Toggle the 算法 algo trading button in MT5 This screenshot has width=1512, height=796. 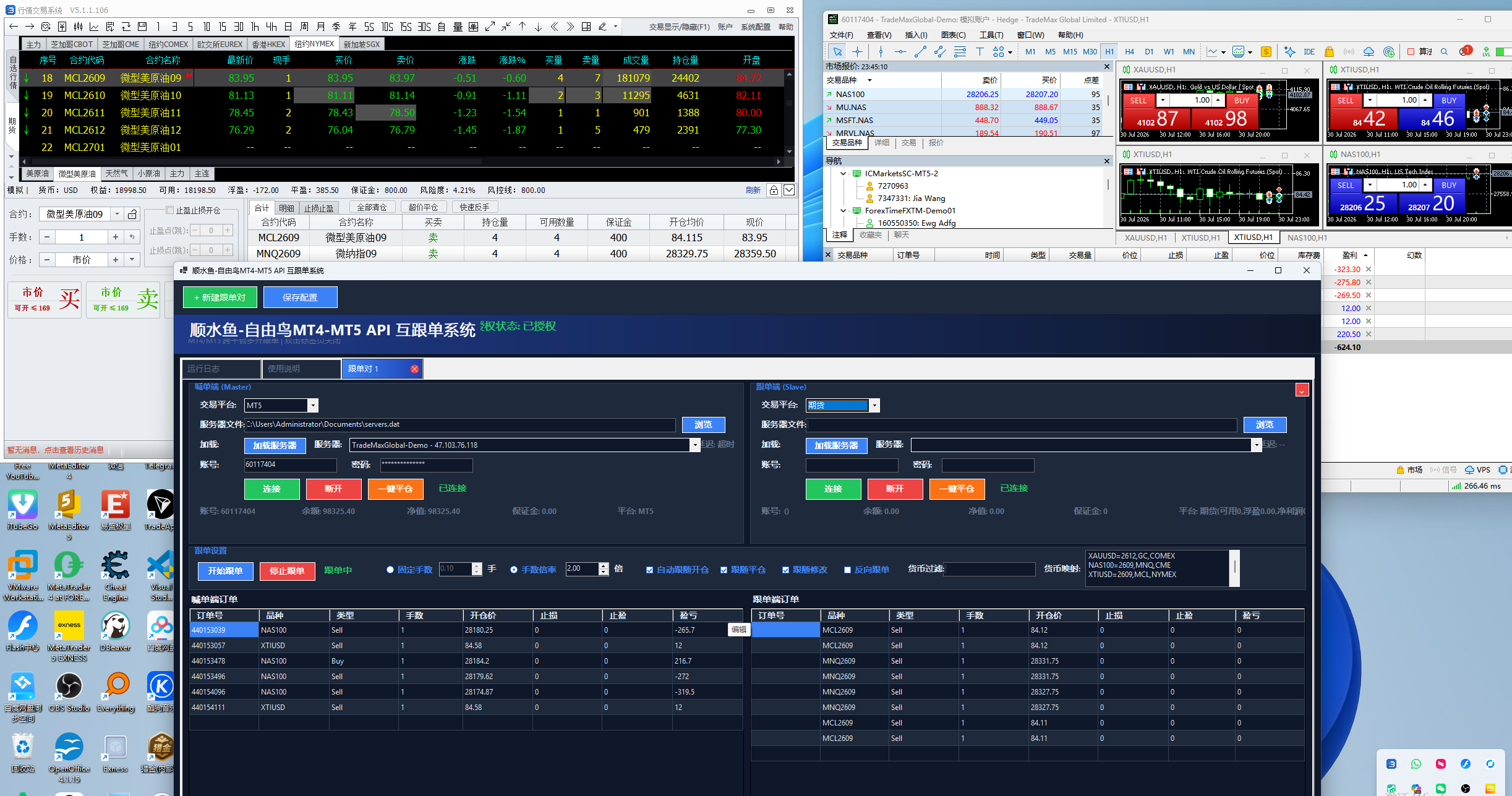1420,52
